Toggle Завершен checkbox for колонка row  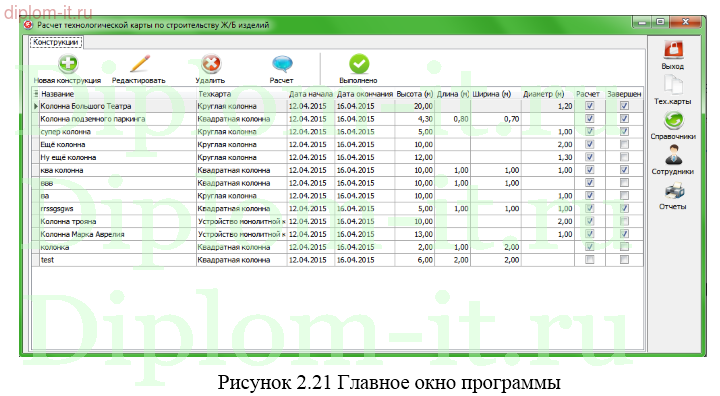click(624, 247)
